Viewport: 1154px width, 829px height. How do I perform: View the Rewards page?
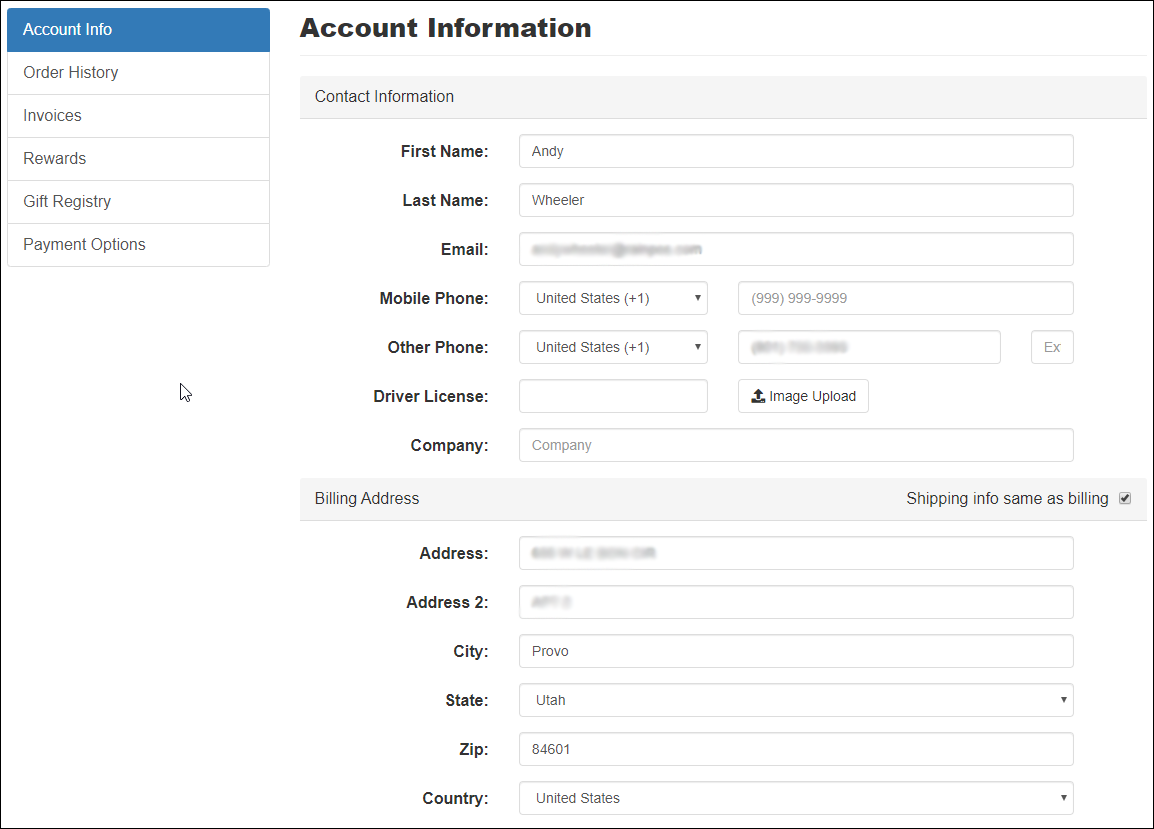138,159
